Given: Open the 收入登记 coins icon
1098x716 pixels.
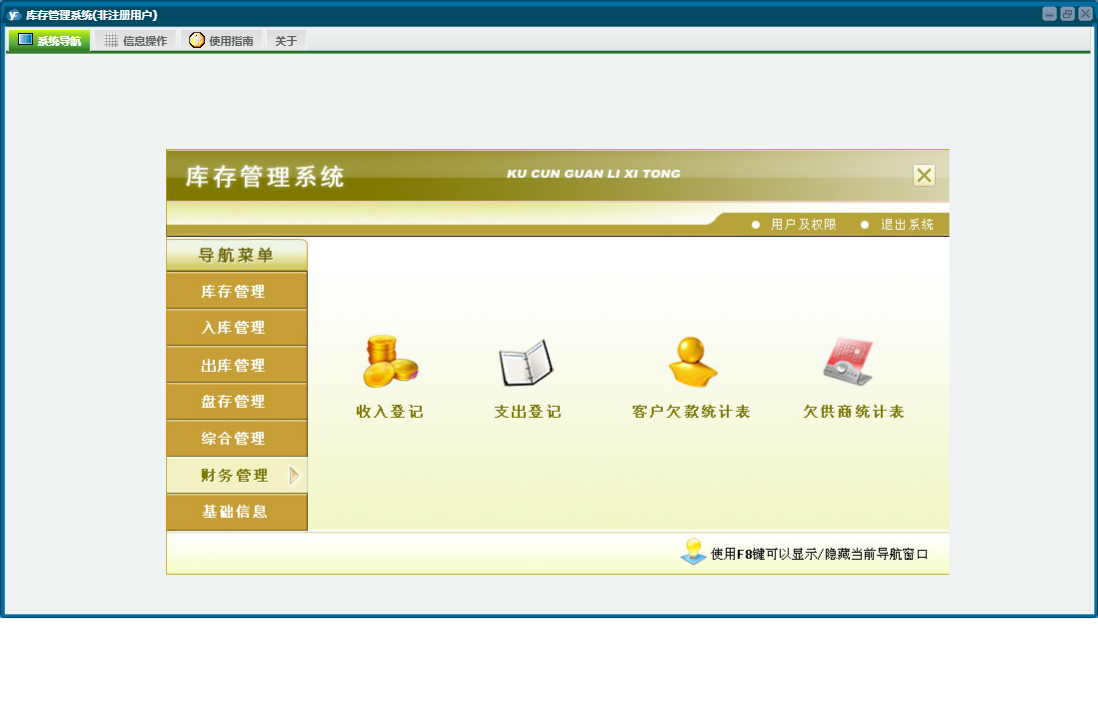Looking at the screenshot, I should [390, 362].
